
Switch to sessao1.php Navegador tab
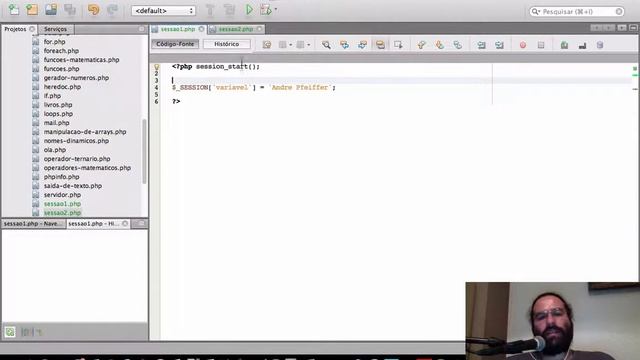coord(33,224)
